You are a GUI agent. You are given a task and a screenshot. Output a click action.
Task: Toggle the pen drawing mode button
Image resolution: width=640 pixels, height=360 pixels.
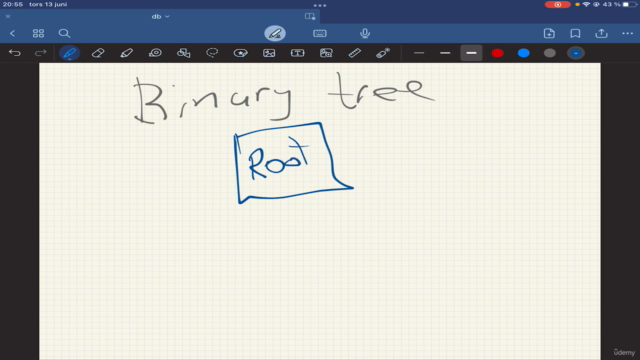pyautogui.click(x=275, y=33)
